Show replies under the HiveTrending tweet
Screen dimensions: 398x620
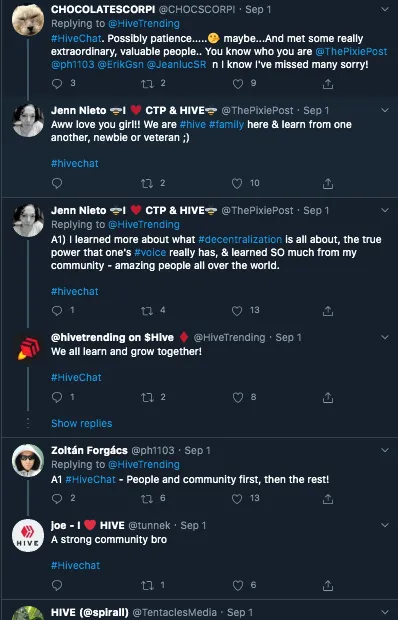coord(82,423)
